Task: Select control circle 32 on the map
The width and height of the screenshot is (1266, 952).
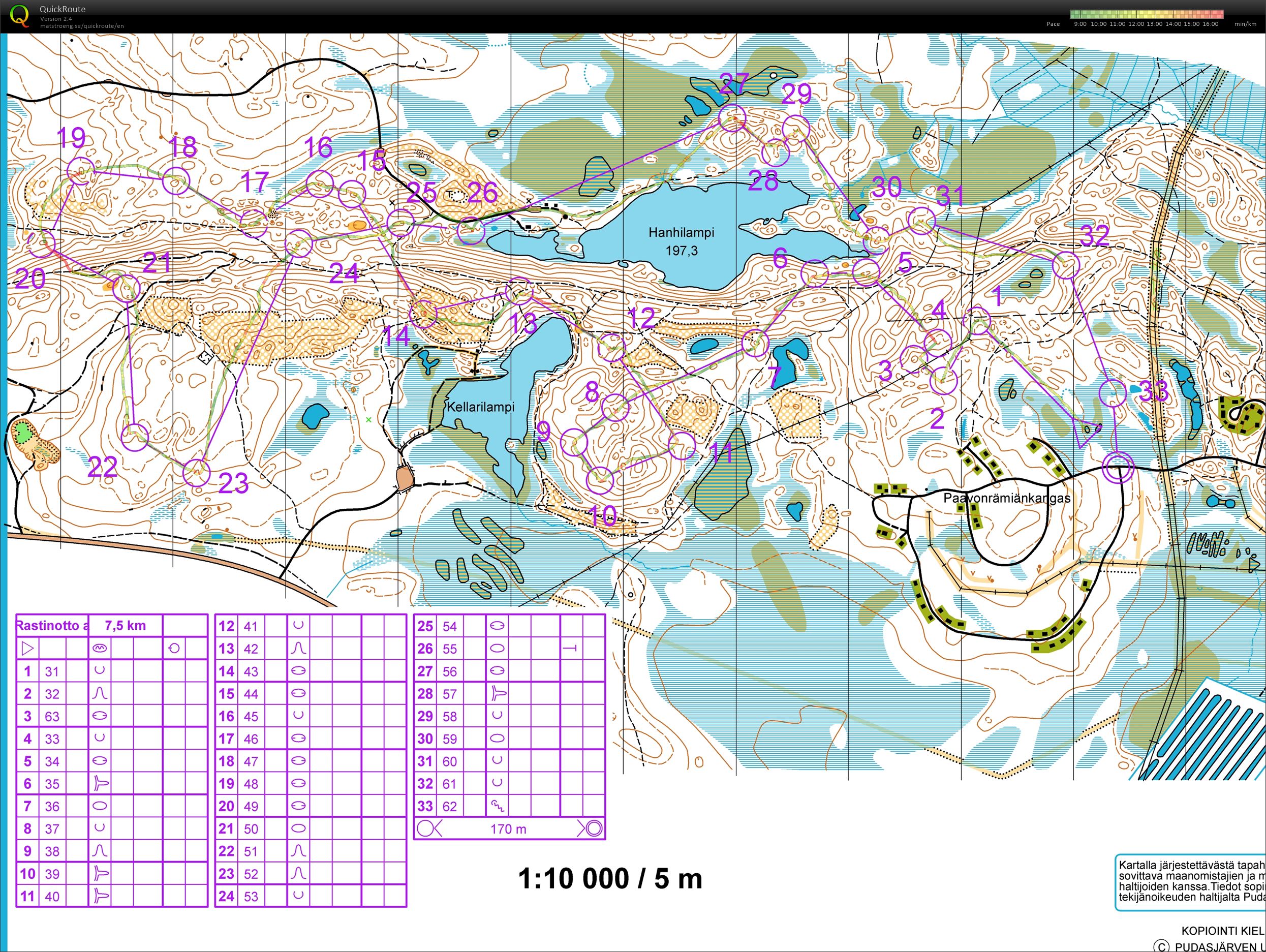Action: [1066, 266]
